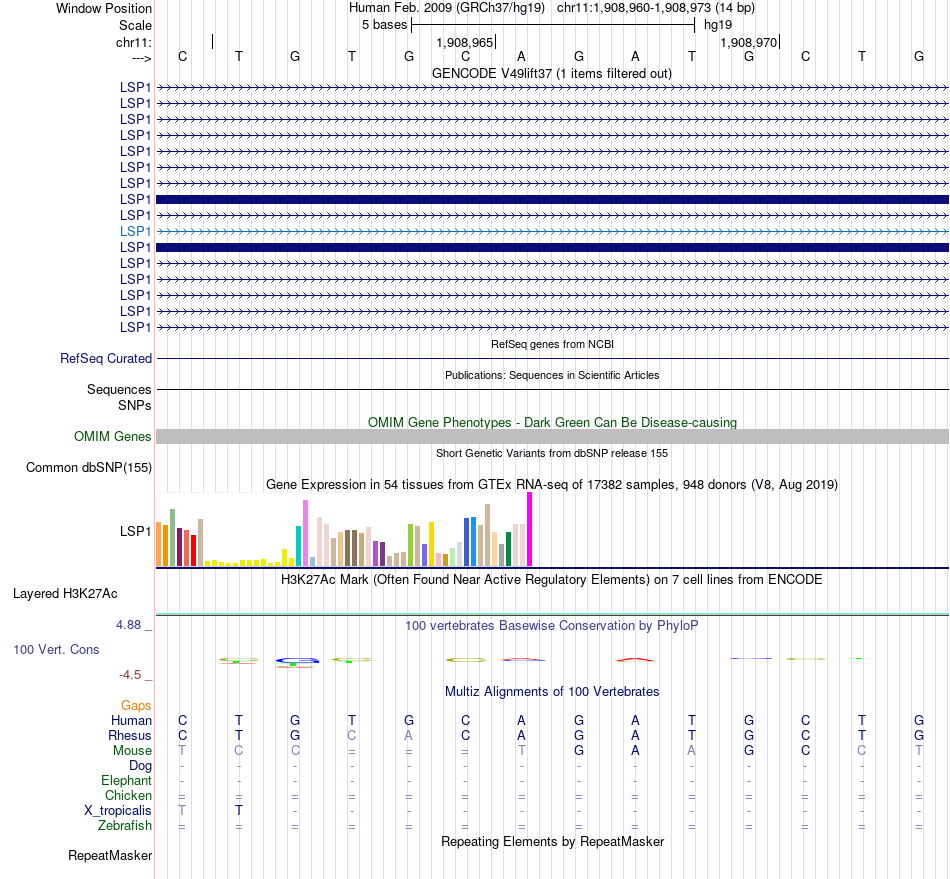Click the orange Gaps label
This screenshot has height=879, width=950.
[136, 705]
